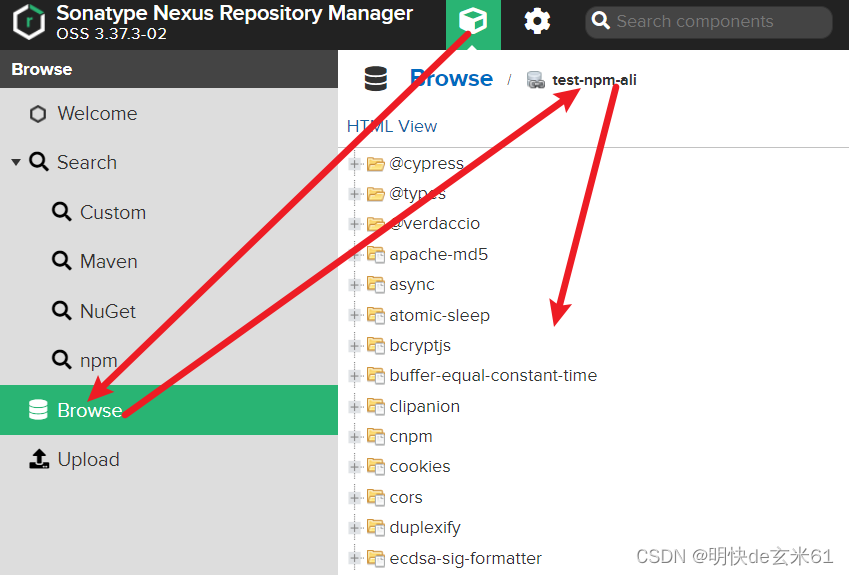Expand the @cypress folder node

[355, 164]
